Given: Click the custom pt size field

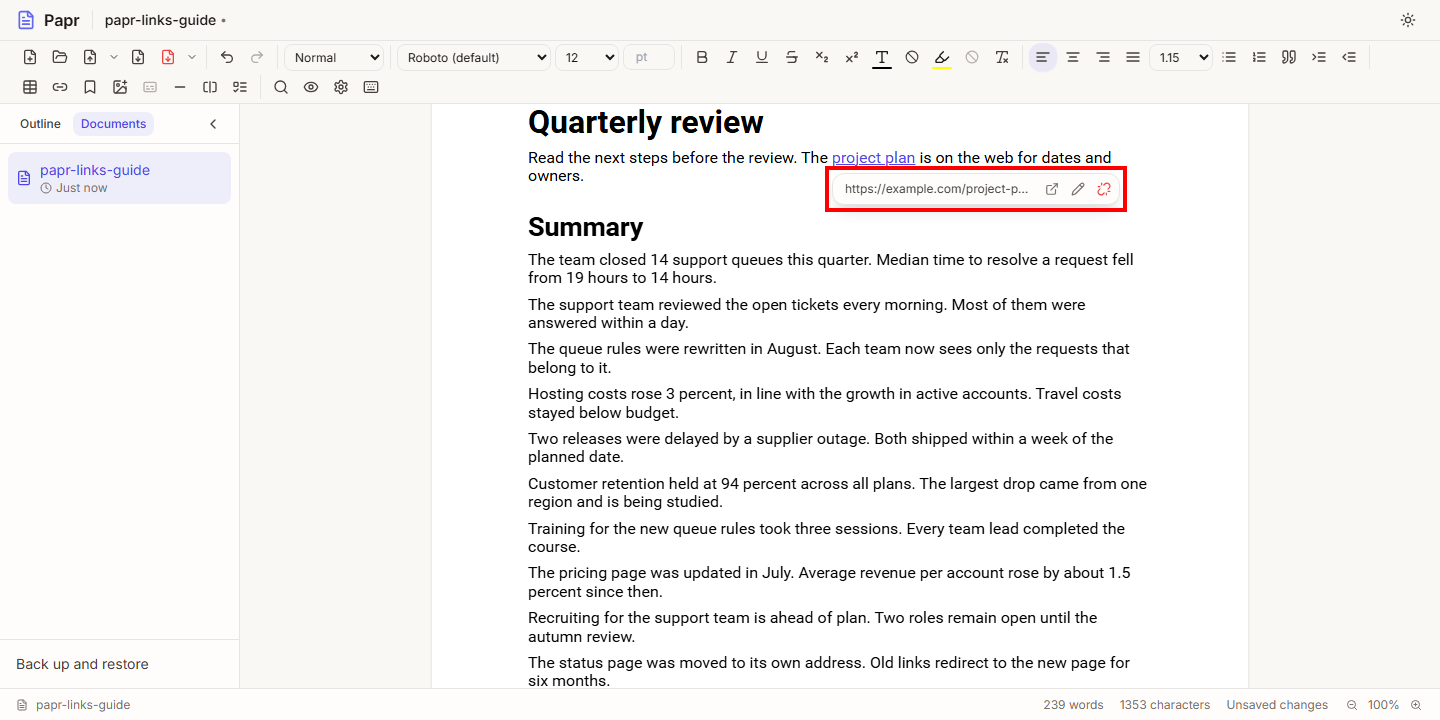Looking at the screenshot, I should point(649,57).
